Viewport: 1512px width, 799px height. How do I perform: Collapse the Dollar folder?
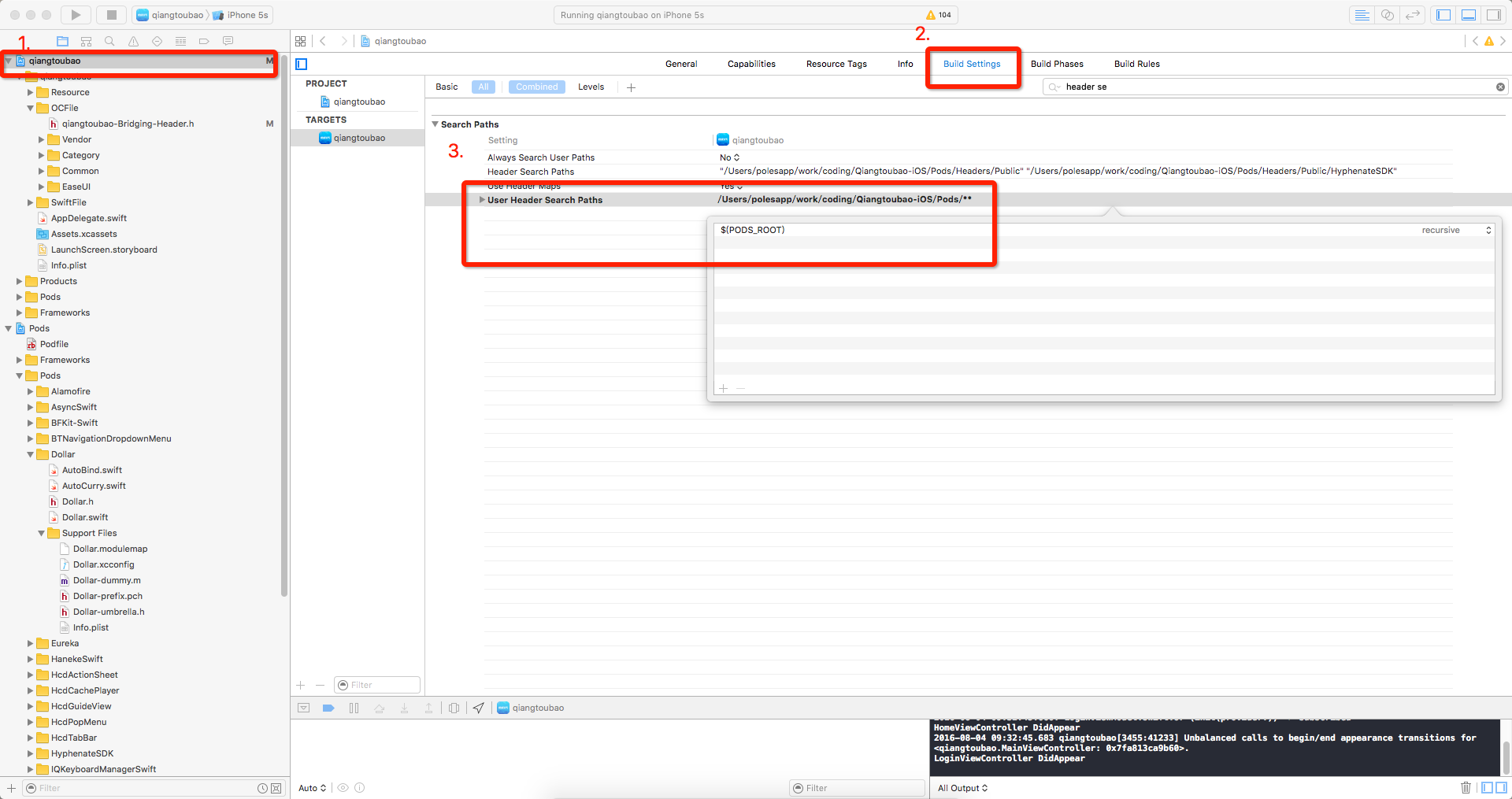tap(31, 454)
